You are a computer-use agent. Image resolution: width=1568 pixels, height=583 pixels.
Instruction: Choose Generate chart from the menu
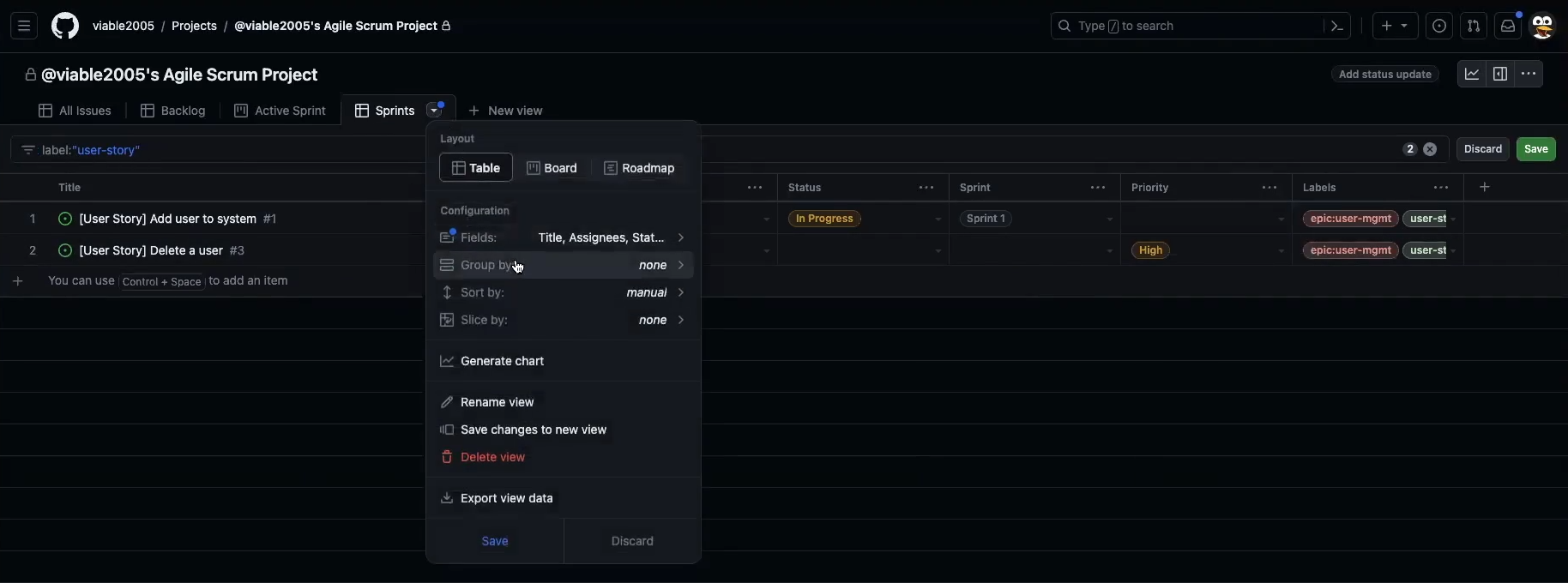(x=502, y=361)
